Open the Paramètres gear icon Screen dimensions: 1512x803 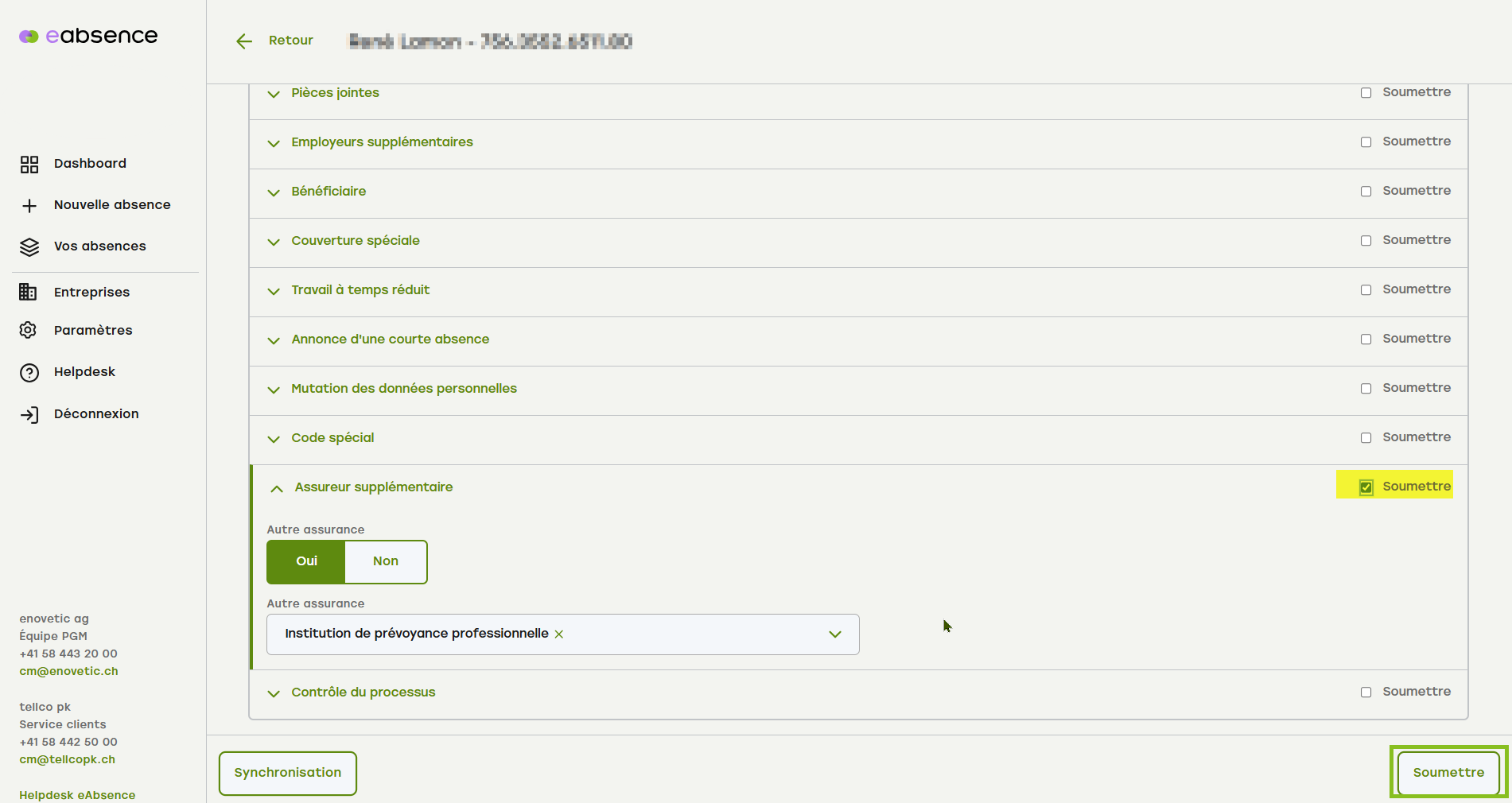(x=29, y=330)
